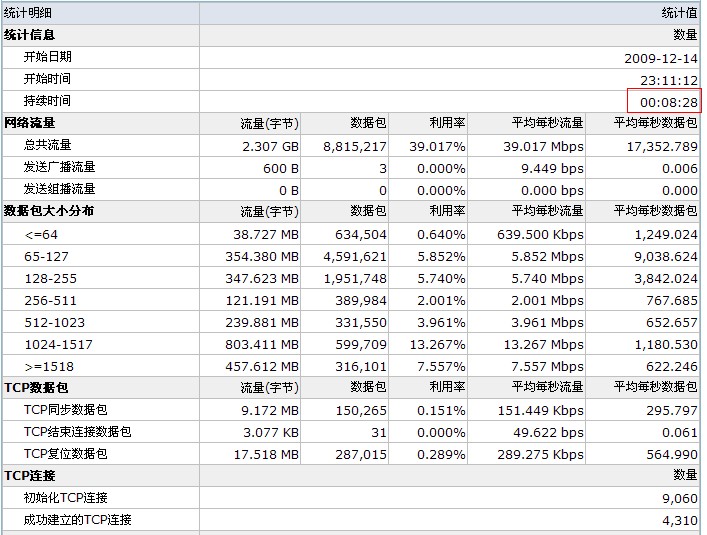Click the 2.307 GB total traffic cell

(270, 146)
